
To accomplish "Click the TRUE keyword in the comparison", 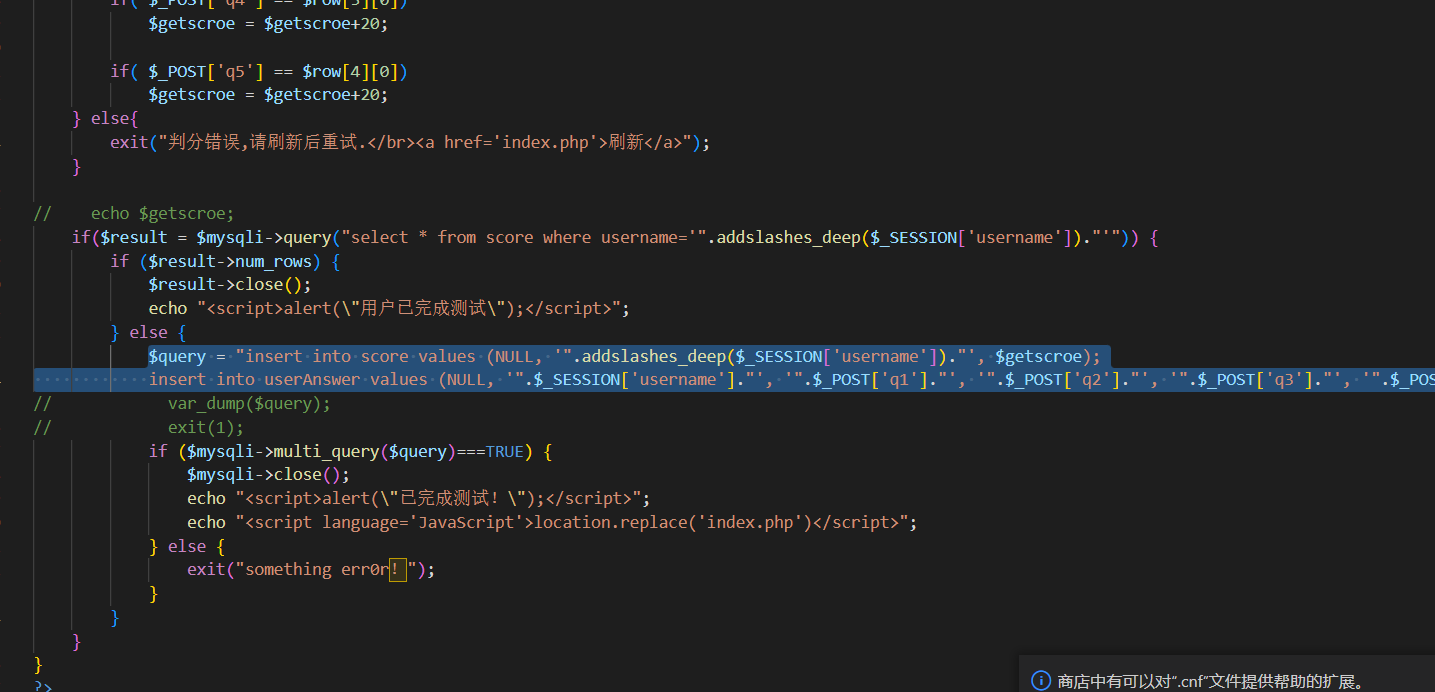I will [504, 451].
